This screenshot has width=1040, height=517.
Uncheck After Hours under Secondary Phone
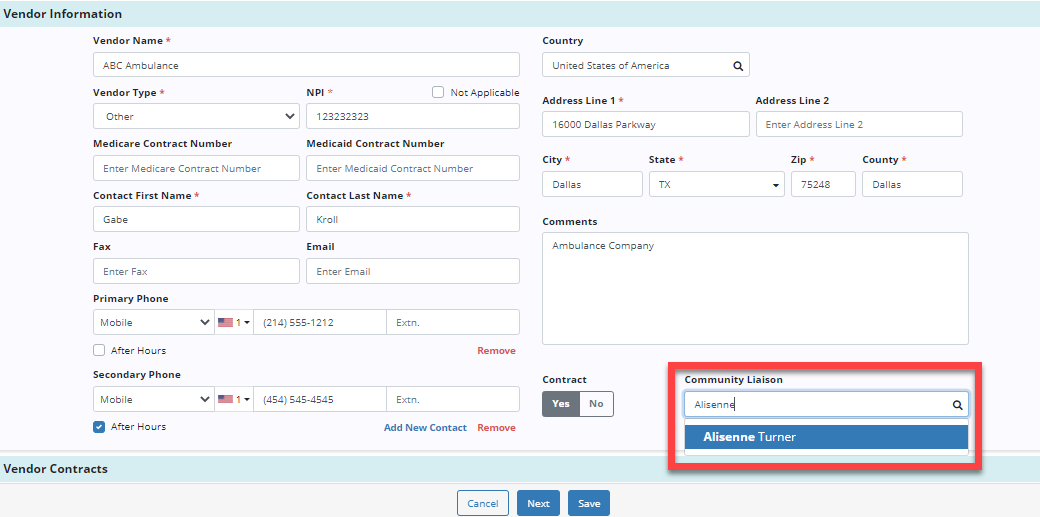[99, 427]
